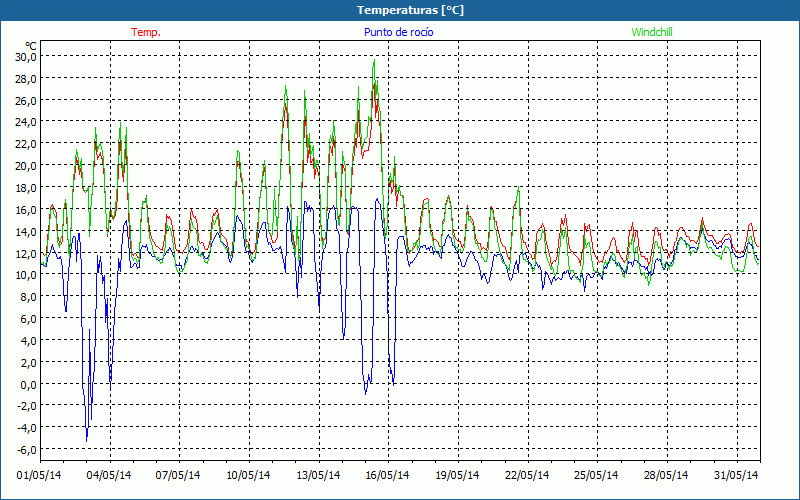
Task: Click the 01/05/14 date label
Action: click(39, 476)
